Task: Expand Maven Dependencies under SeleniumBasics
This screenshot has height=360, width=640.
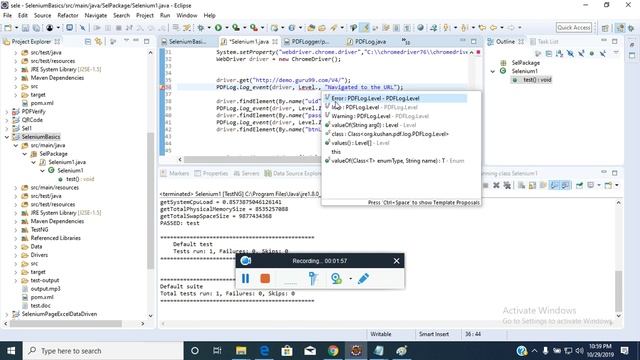Action: 16,221
